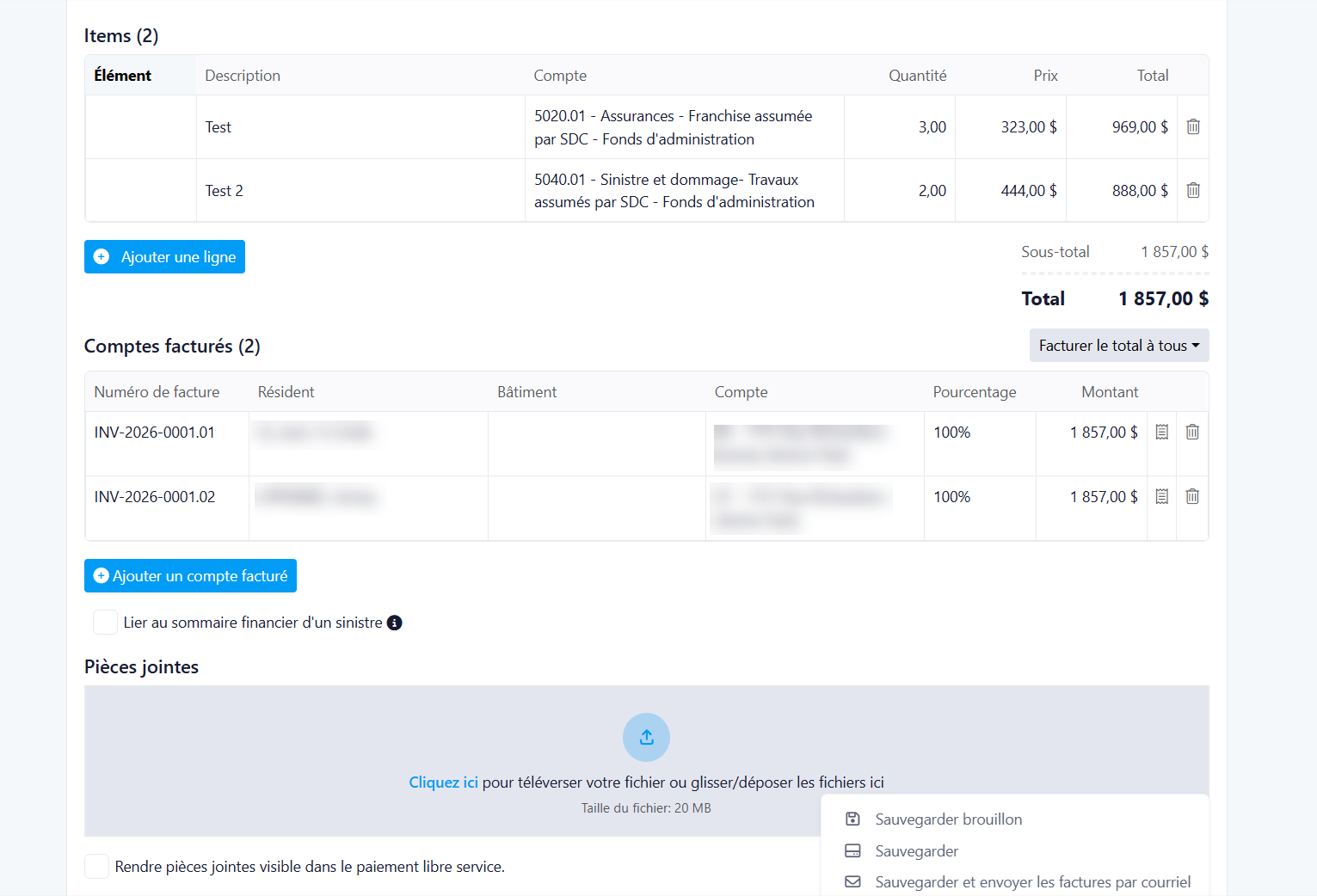Select Sauvegarder et envoyer les factures par courriel
Screen dimensions: 1317x896
tap(1015, 882)
